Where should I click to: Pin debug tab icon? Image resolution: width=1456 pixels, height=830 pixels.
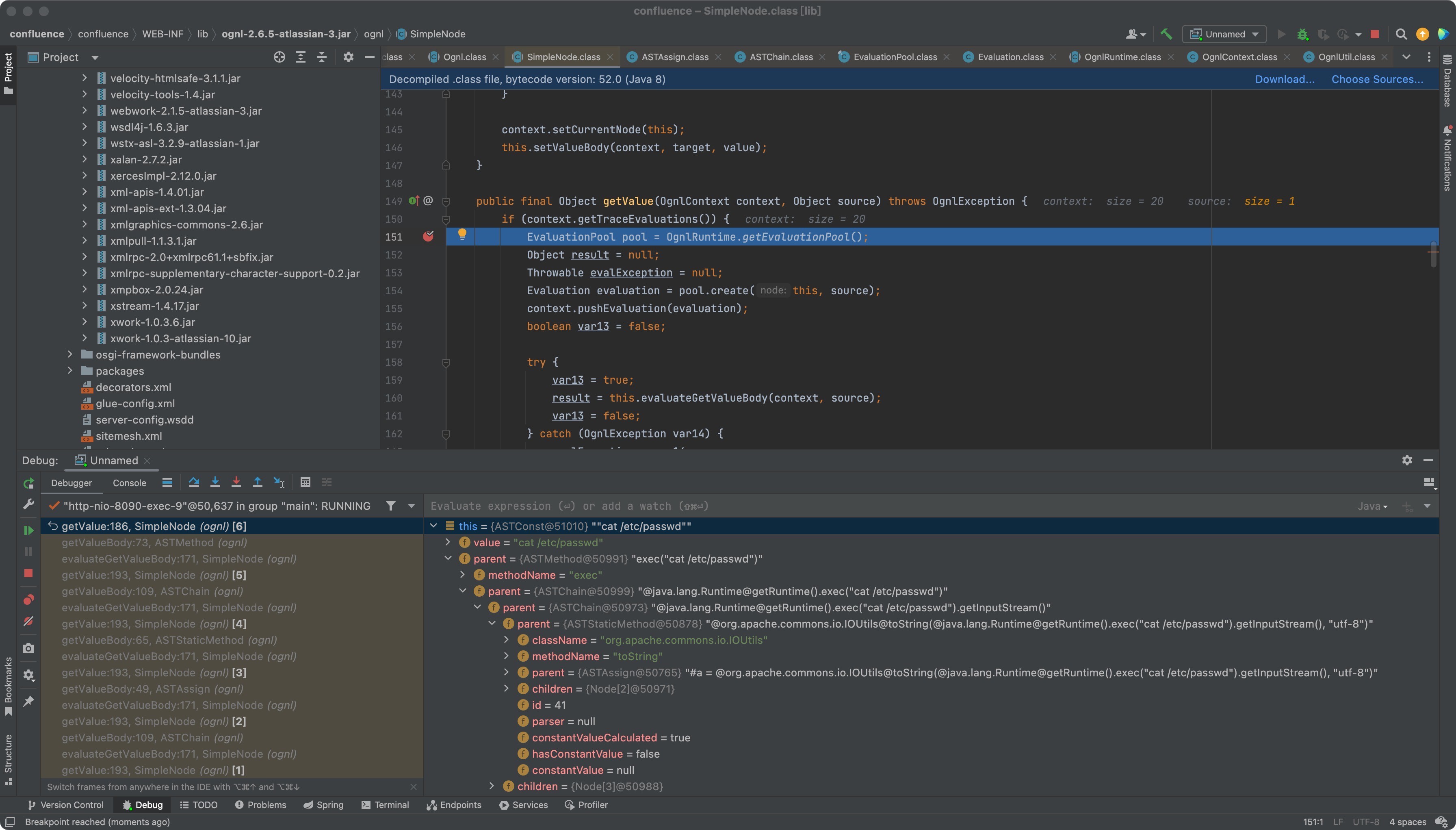(28, 701)
